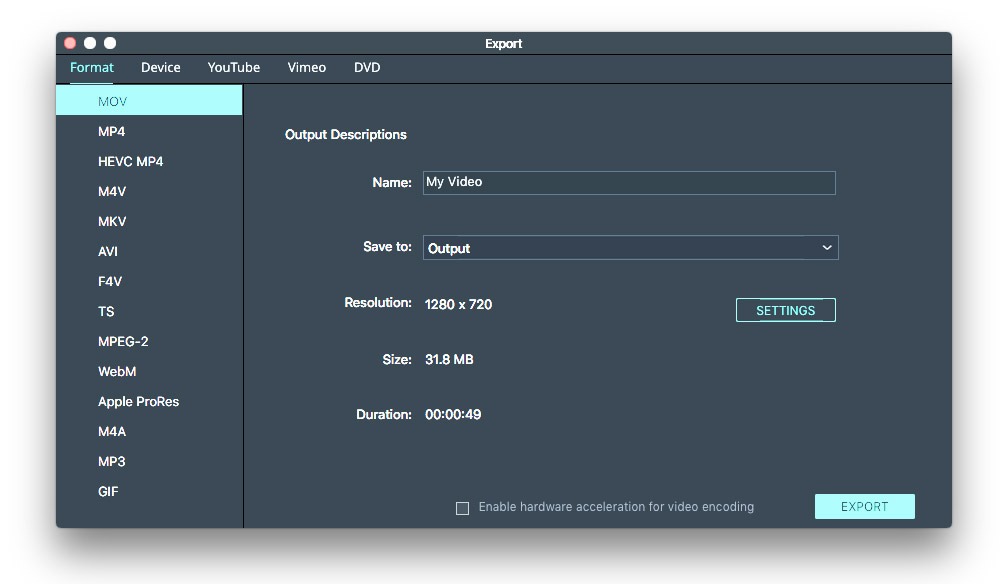The image size is (1008, 584).
Task: Expand the Save to dropdown chevron
Action: 827,248
